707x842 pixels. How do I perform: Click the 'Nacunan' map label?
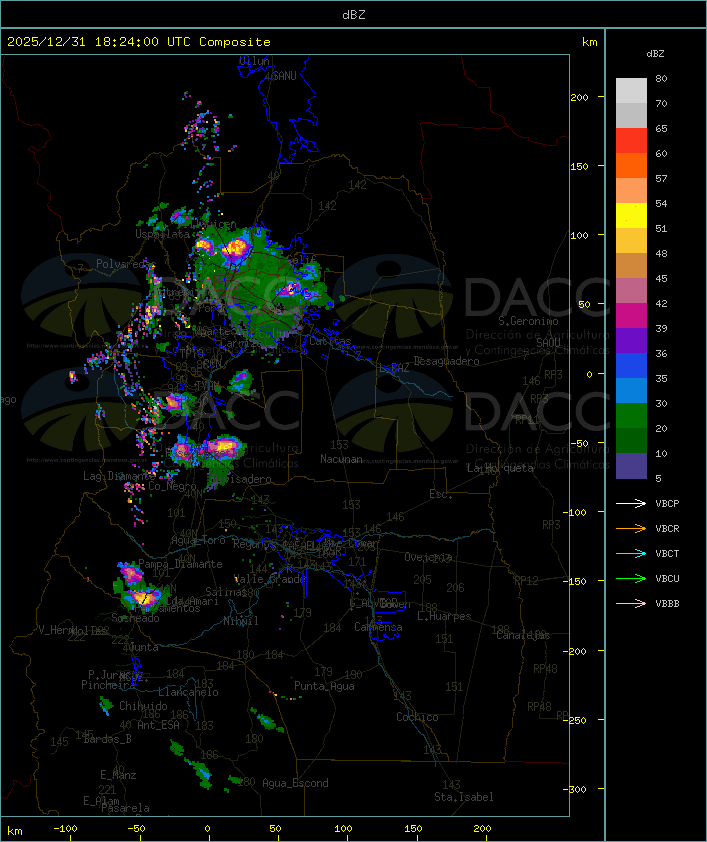click(x=341, y=459)
